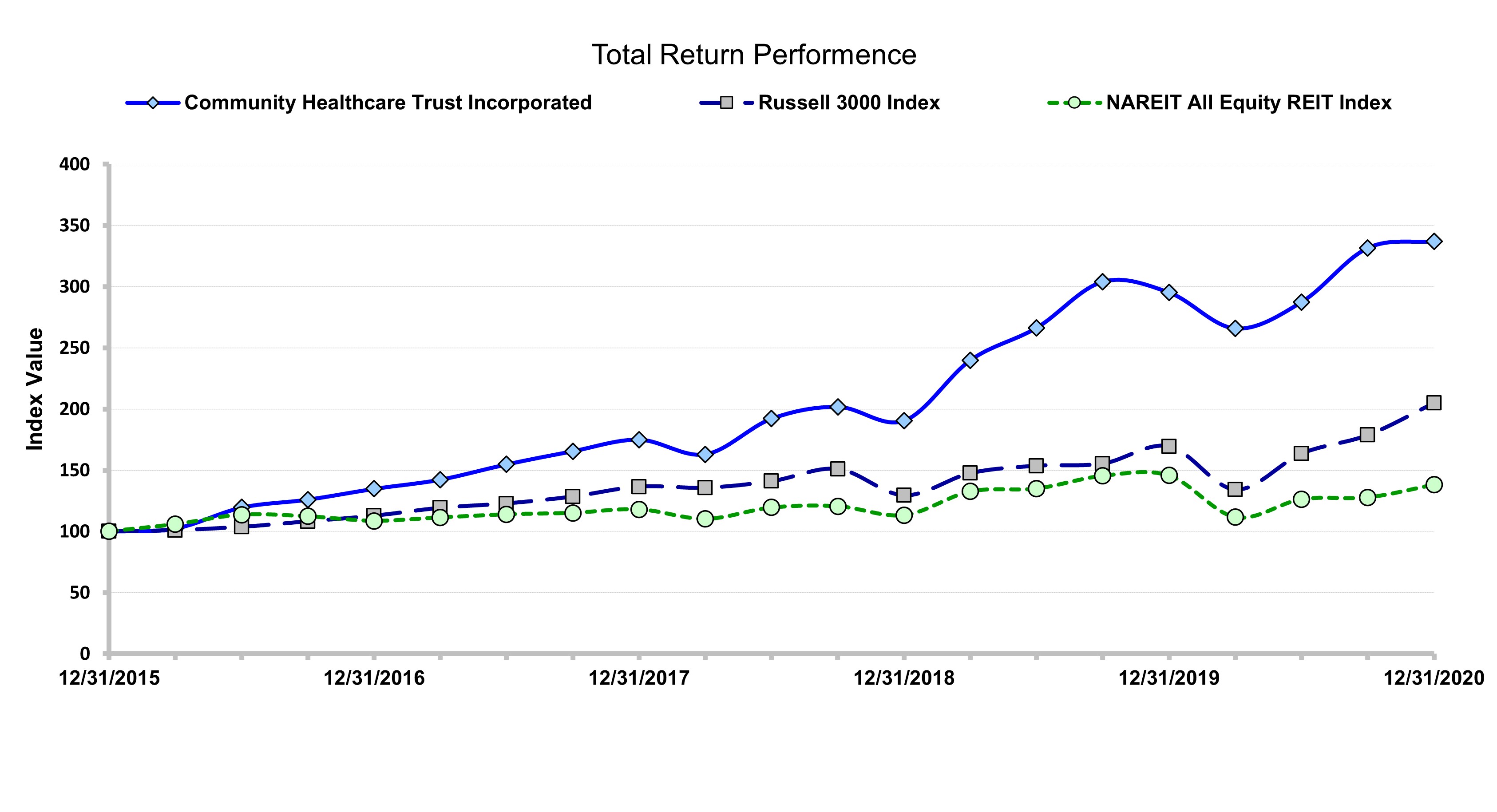Click the 12/31/2019 x-axis date label
The width and height of the screenshot is (1497, 812).
click(x=1168, y=678)
